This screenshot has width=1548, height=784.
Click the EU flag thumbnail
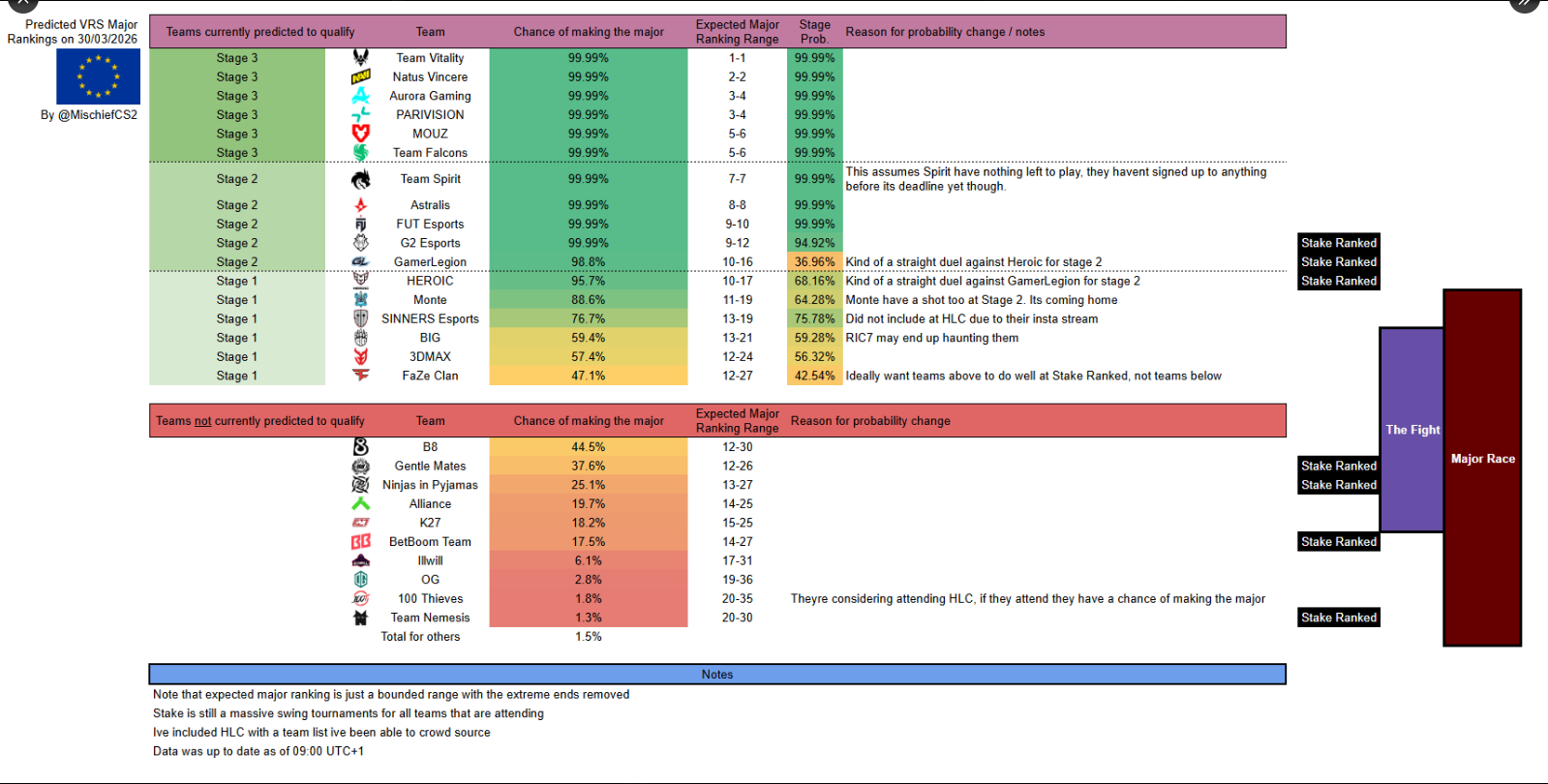click(x=98, y=76)
